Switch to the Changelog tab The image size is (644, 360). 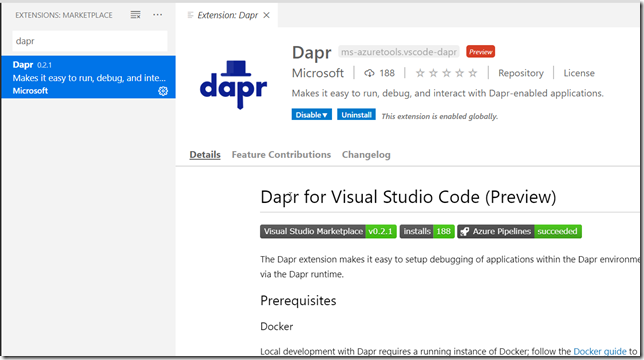point(366,155)
